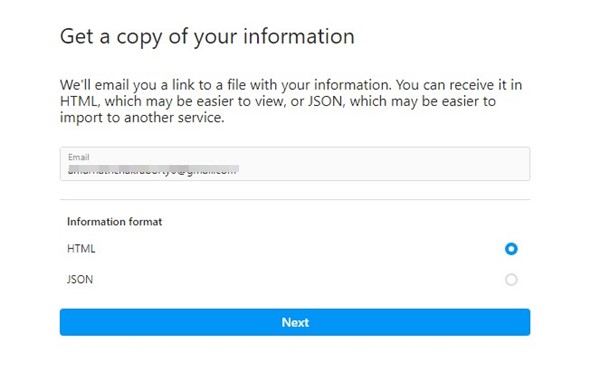Click the blurred email address text
This screenshot has width=600, height=390.
click(x=153, y=169)
